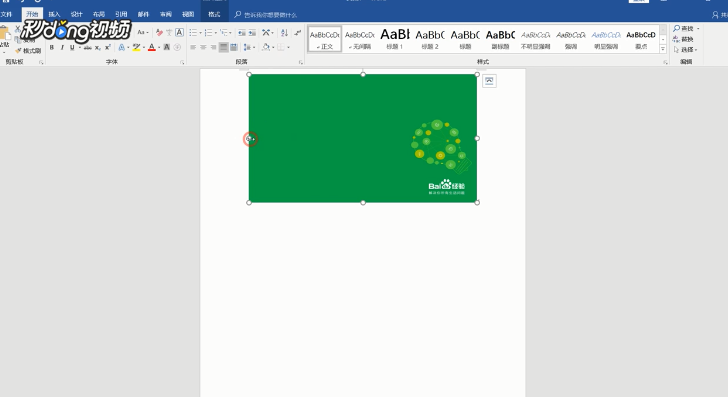Click the Clear Formatting eraser icon
Screen dimensions: 728x397
tap(159, 33)
